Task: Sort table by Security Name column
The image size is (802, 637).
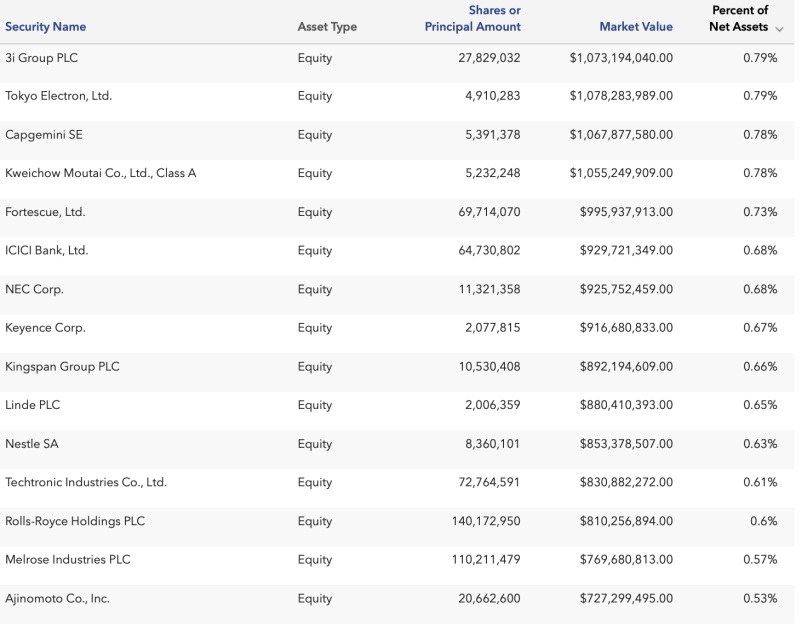Action: tap(46, 27)
